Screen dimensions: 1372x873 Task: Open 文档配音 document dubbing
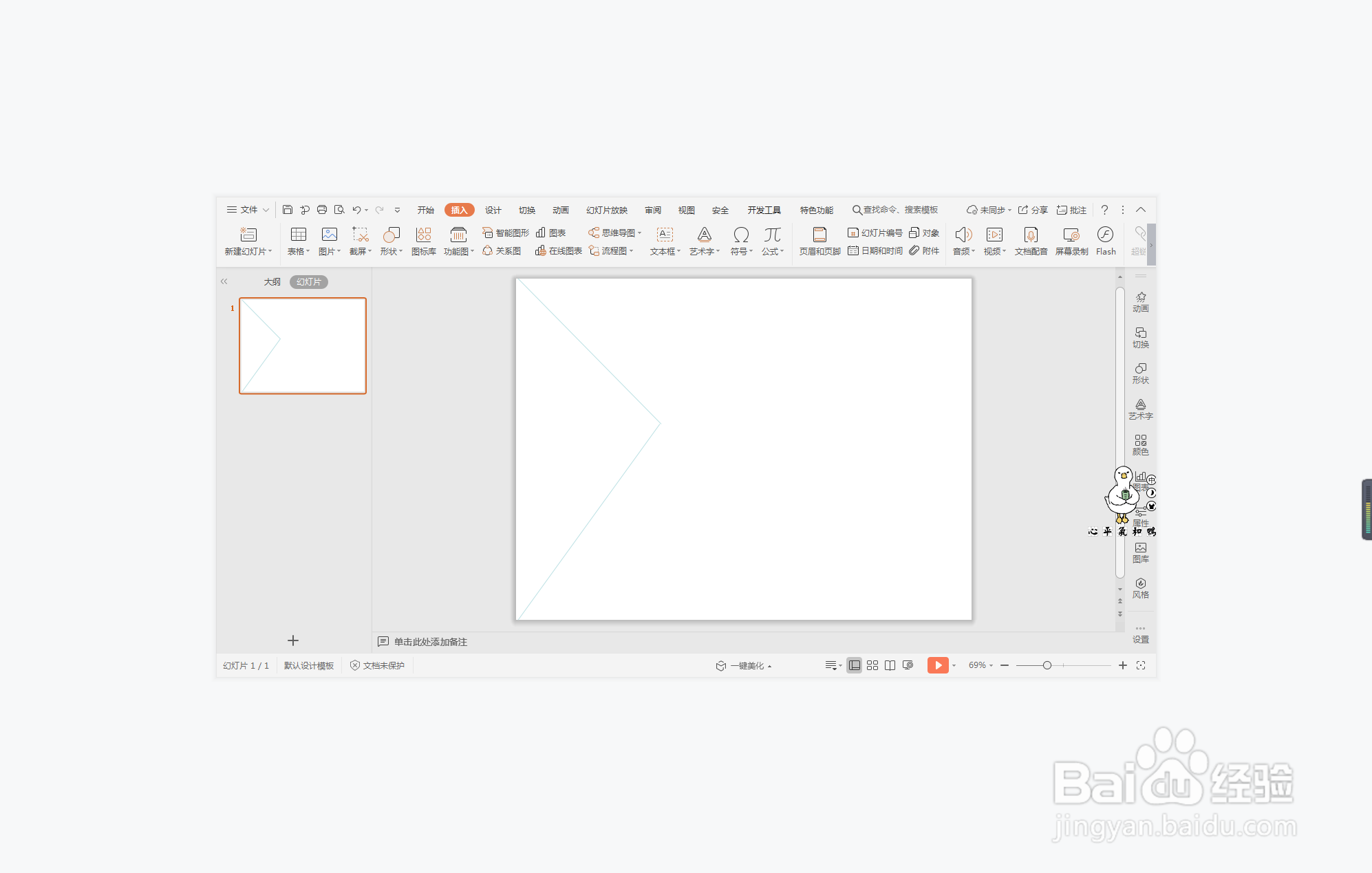pyautogui.click(x=1031, y=235)
